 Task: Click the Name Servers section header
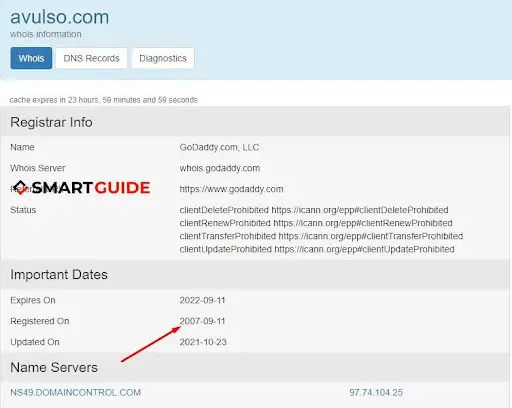pyautogui.click(x=54, y=367)
